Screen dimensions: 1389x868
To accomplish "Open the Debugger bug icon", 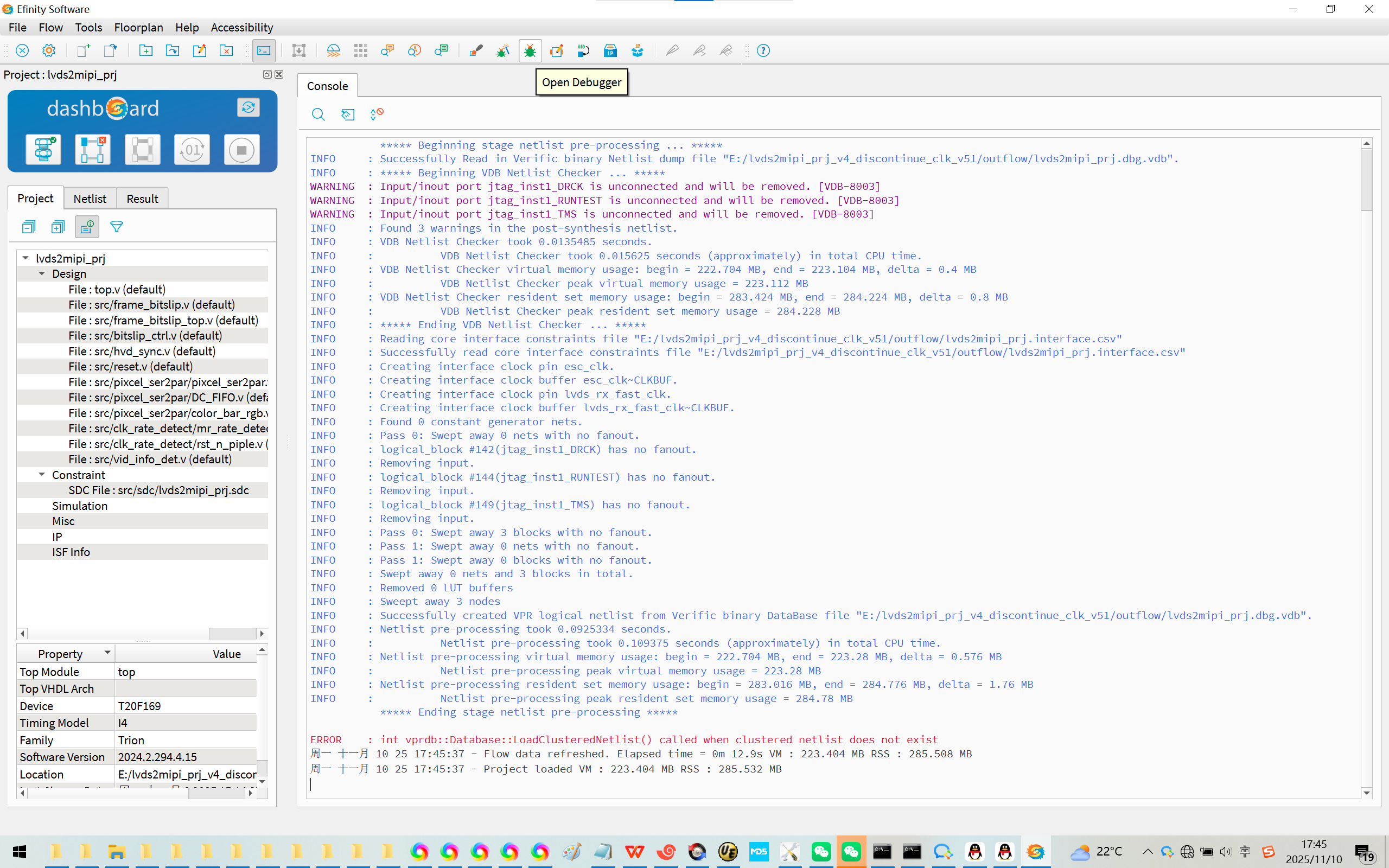I will tap(530, 50).
